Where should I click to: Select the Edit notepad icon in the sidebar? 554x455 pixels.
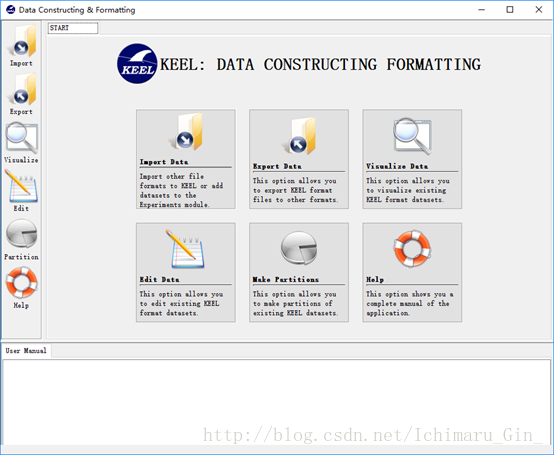[x=22, y=186]
